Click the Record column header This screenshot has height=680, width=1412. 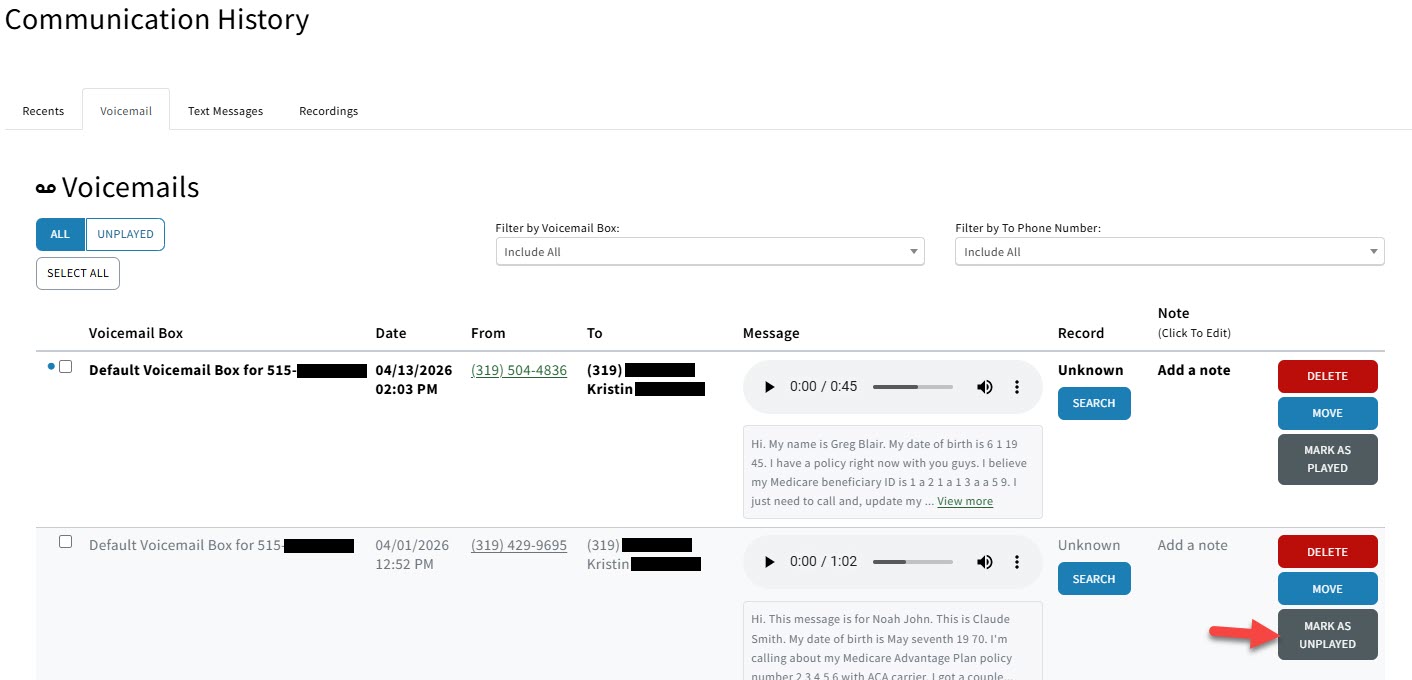[x=1081, y=333]
